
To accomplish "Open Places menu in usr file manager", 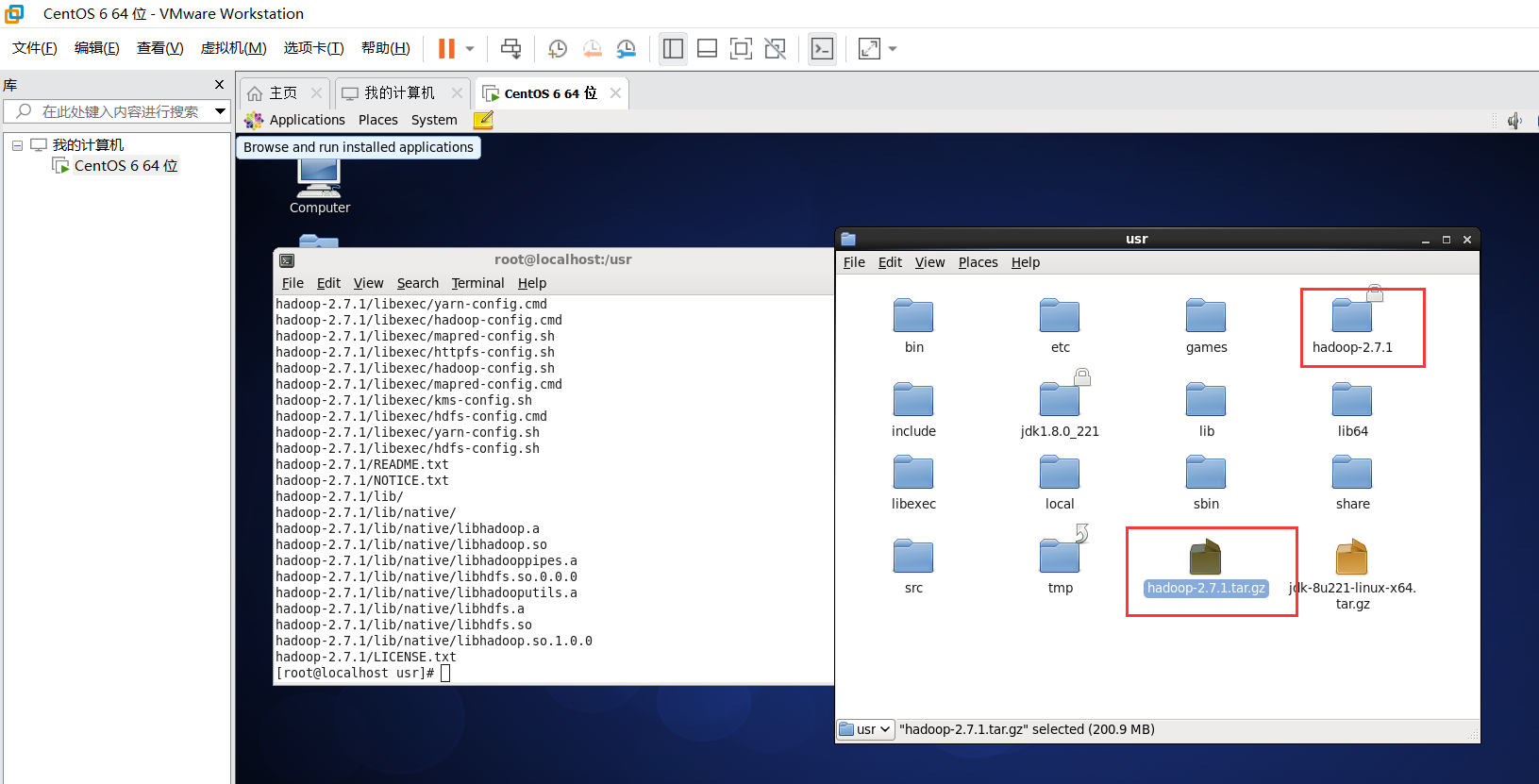I will click(978, 262).
